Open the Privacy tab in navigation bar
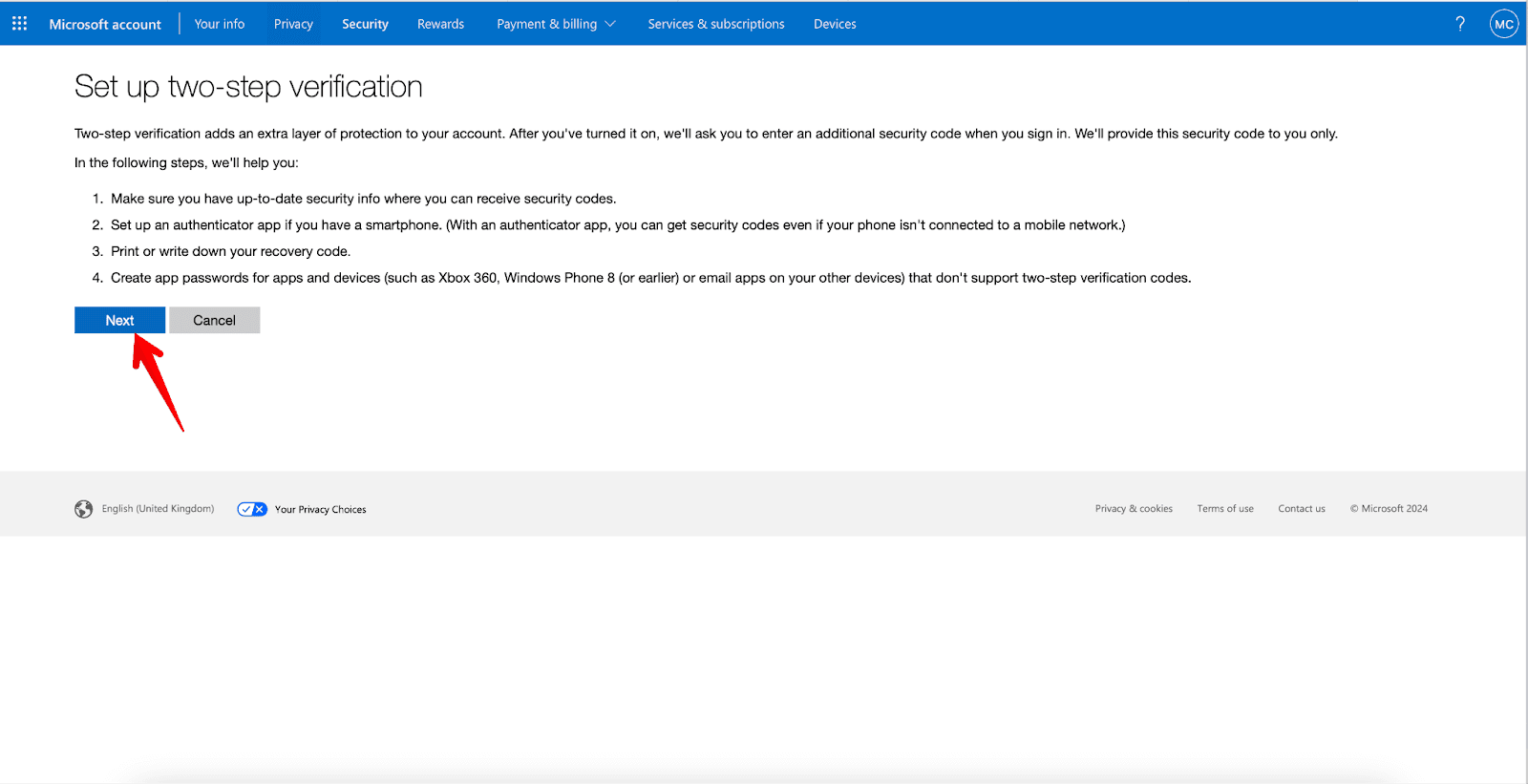Viewport: 1528px width, 784px height. pyautogui.click(x=293, y=24)
